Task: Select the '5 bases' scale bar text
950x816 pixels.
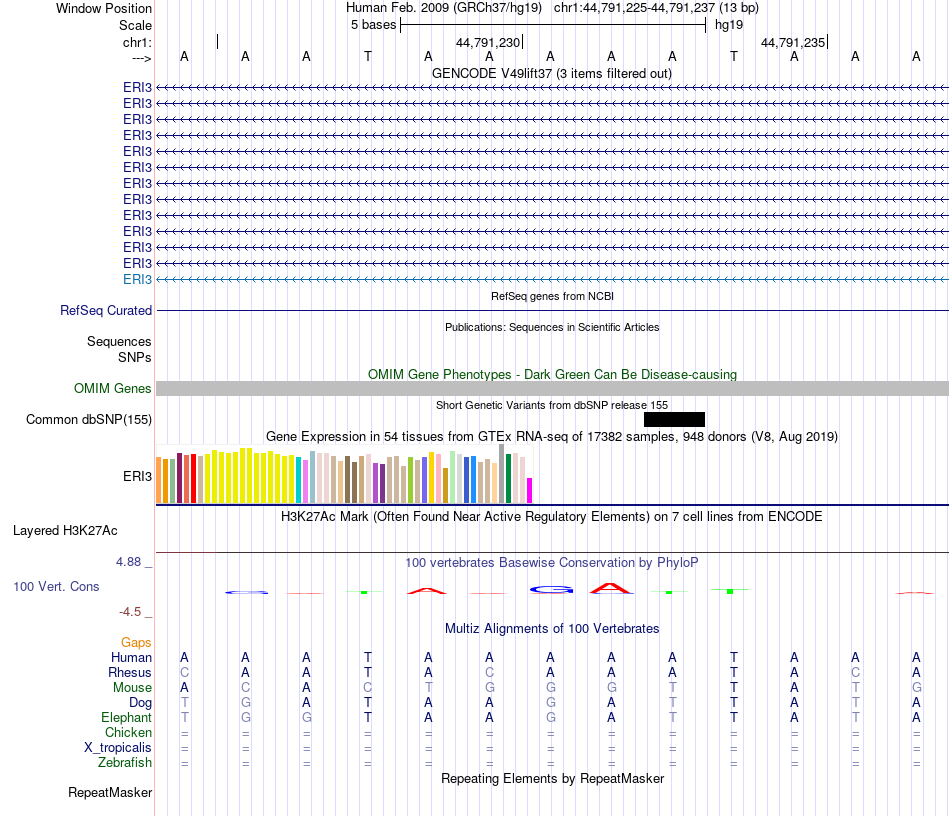Action: [x=373, y=25]
